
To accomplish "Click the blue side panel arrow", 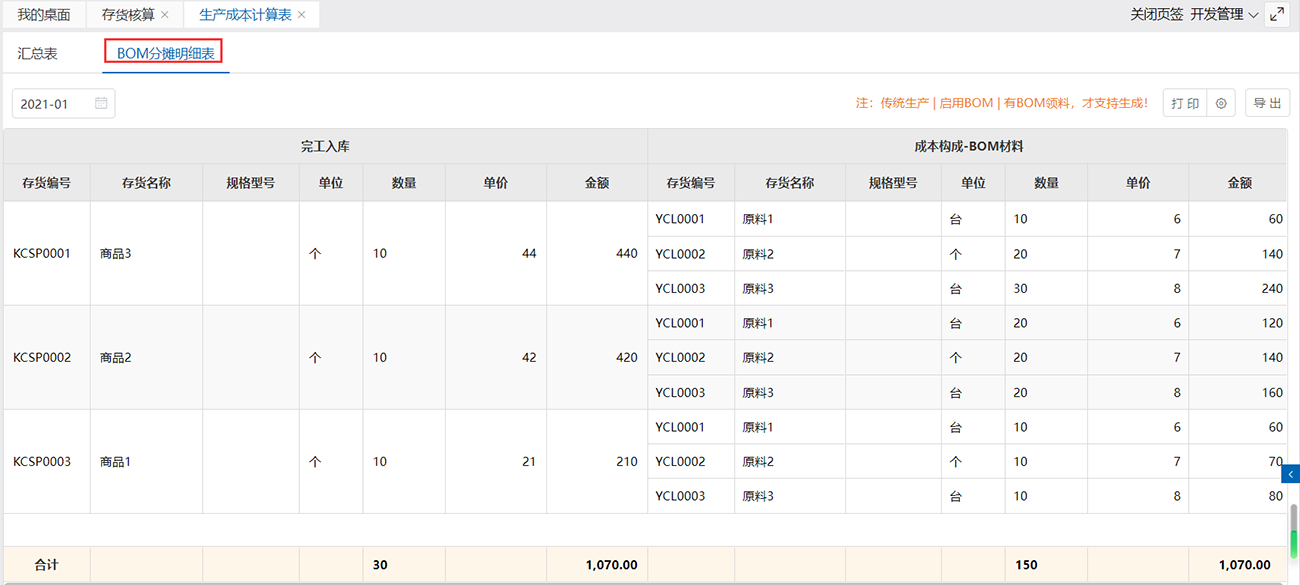I will pos(1291,474).
